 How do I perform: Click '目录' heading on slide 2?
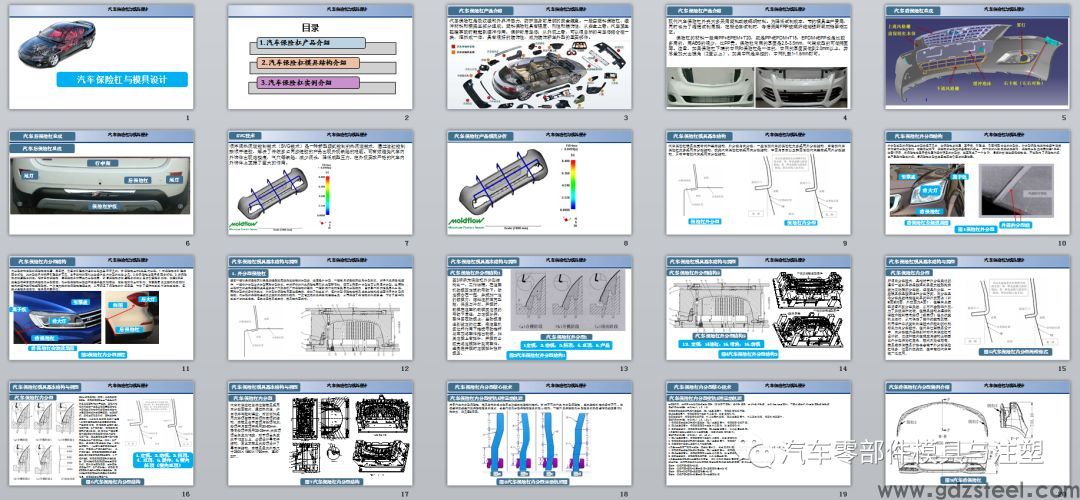tap(311, 28)
